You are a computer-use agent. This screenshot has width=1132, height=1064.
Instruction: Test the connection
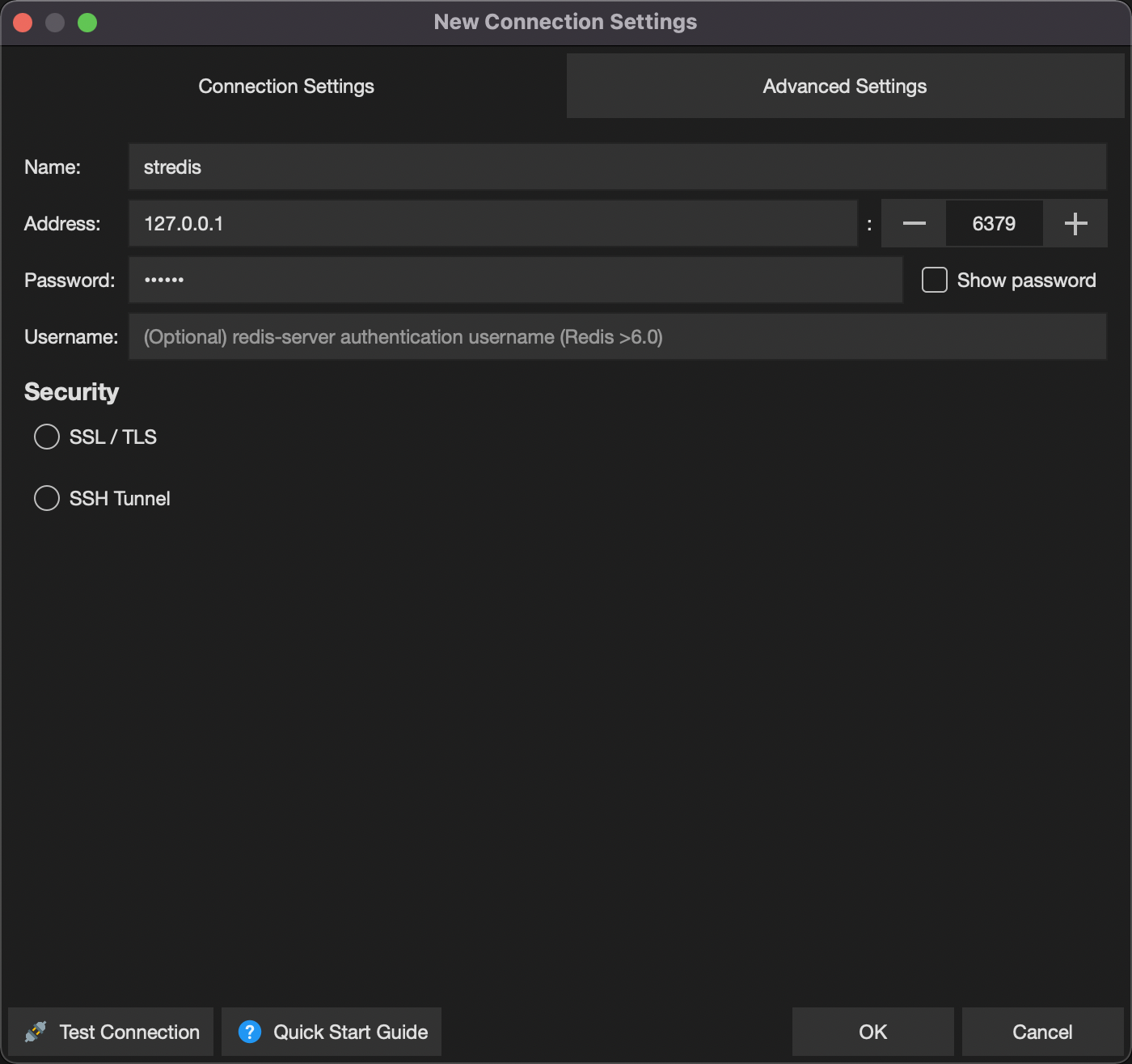[x=111, y=1032]
